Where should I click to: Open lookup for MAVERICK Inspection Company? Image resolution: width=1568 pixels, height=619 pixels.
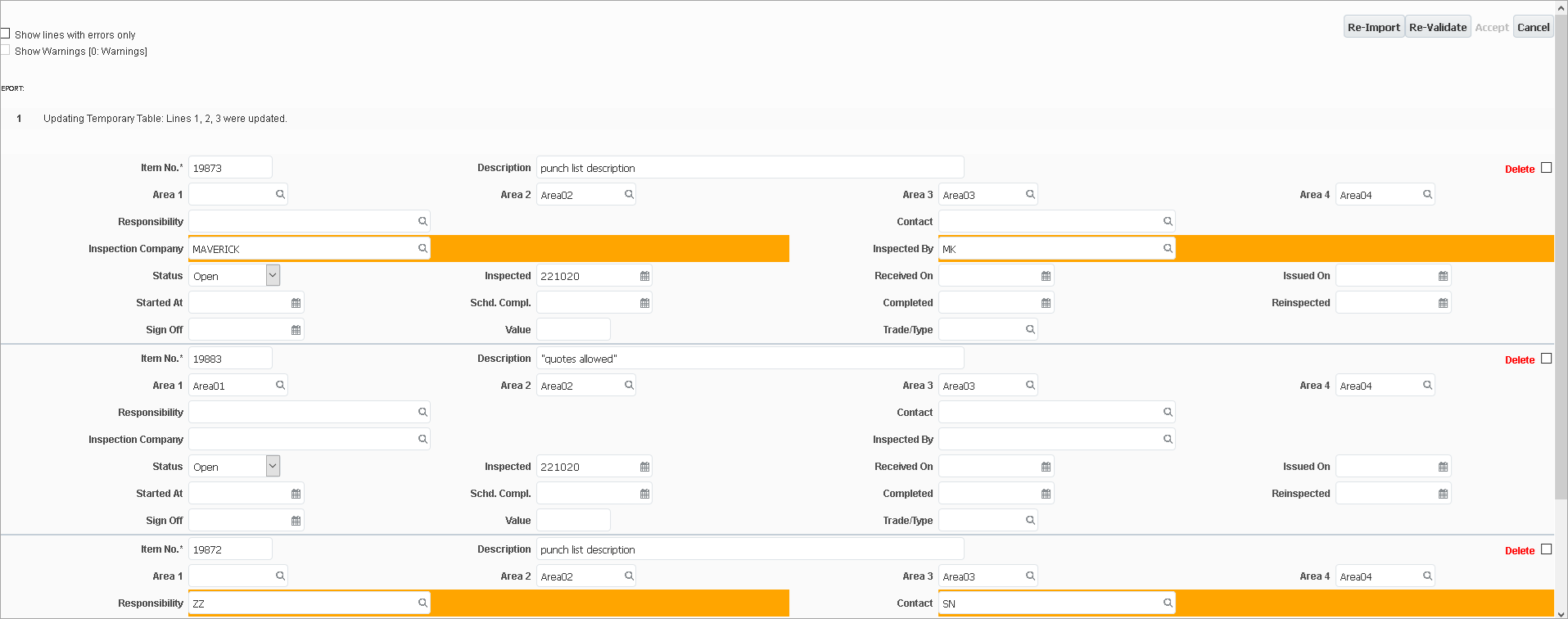[423, 248]
